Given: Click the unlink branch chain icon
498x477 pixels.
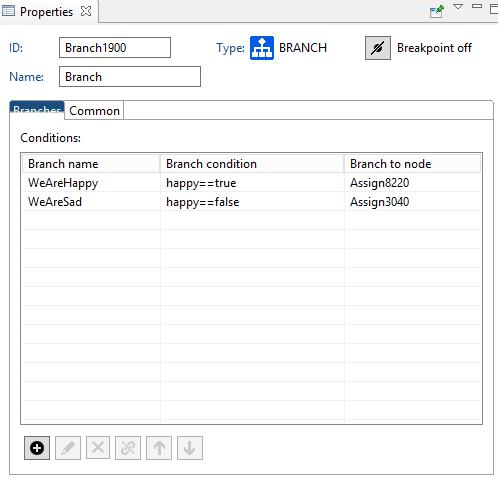Looking at the screenshot, I should click(x=128, y=448).
